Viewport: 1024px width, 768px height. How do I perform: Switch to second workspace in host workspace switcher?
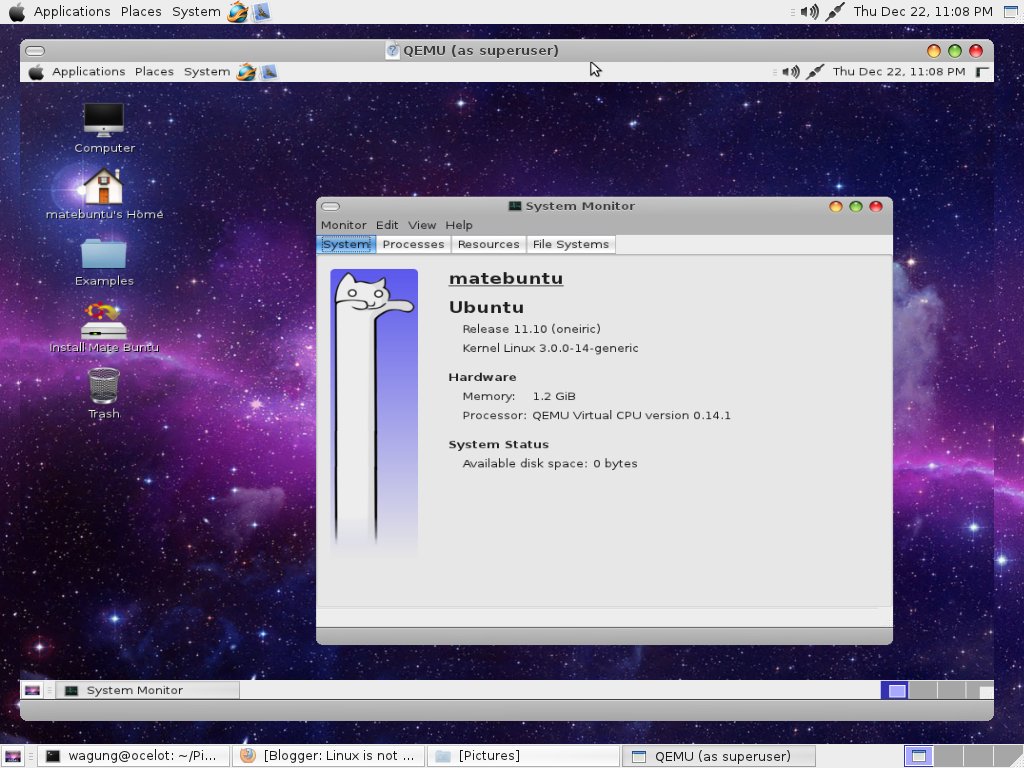click(x=948, y=756)
